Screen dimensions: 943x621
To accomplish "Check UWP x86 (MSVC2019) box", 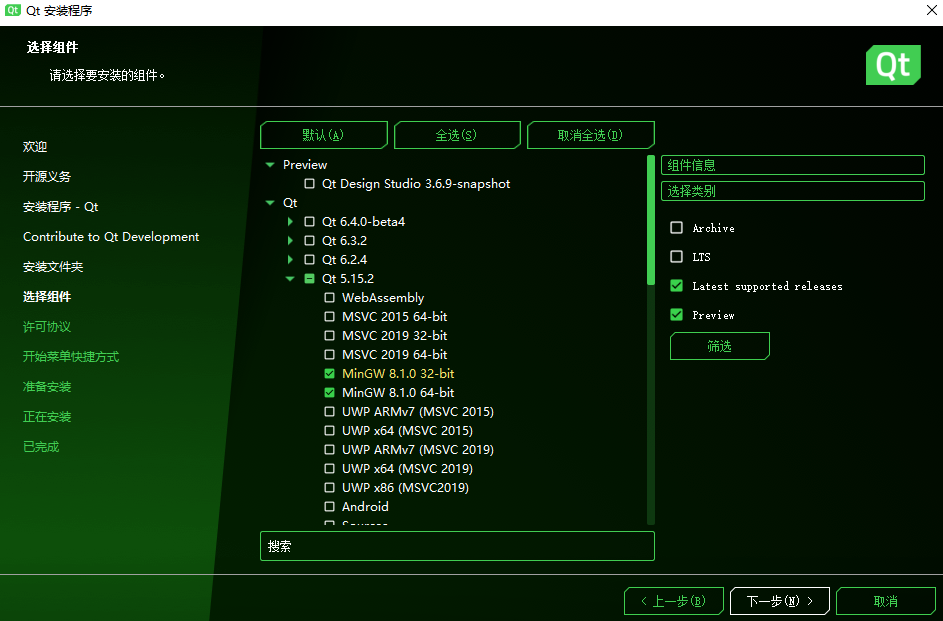I will 330,488.
